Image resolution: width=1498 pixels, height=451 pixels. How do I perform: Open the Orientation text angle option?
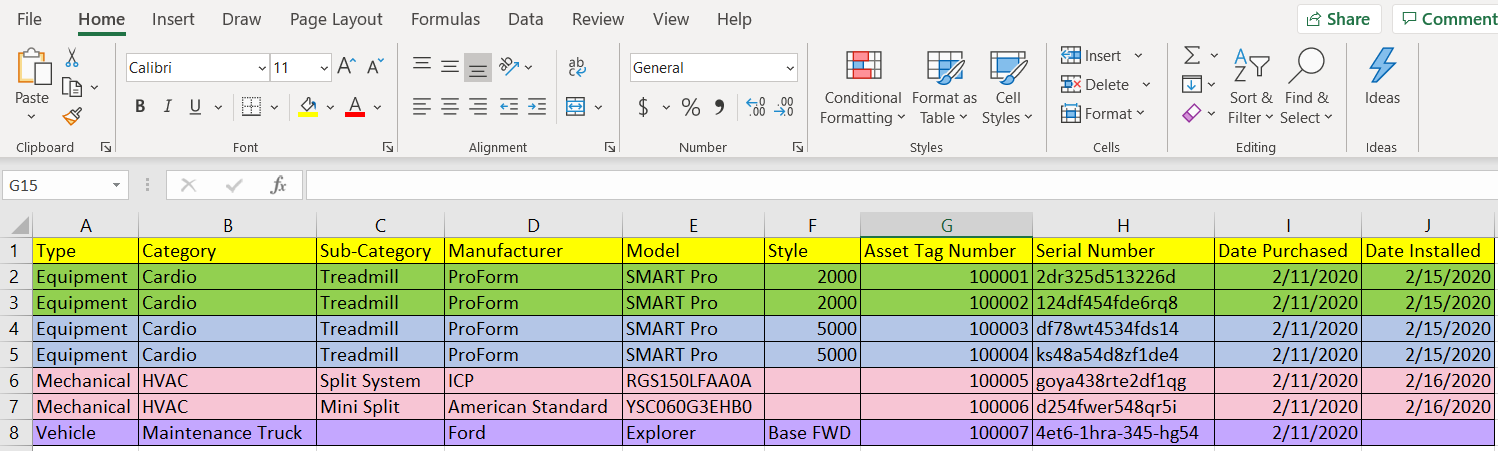[509, 67]
